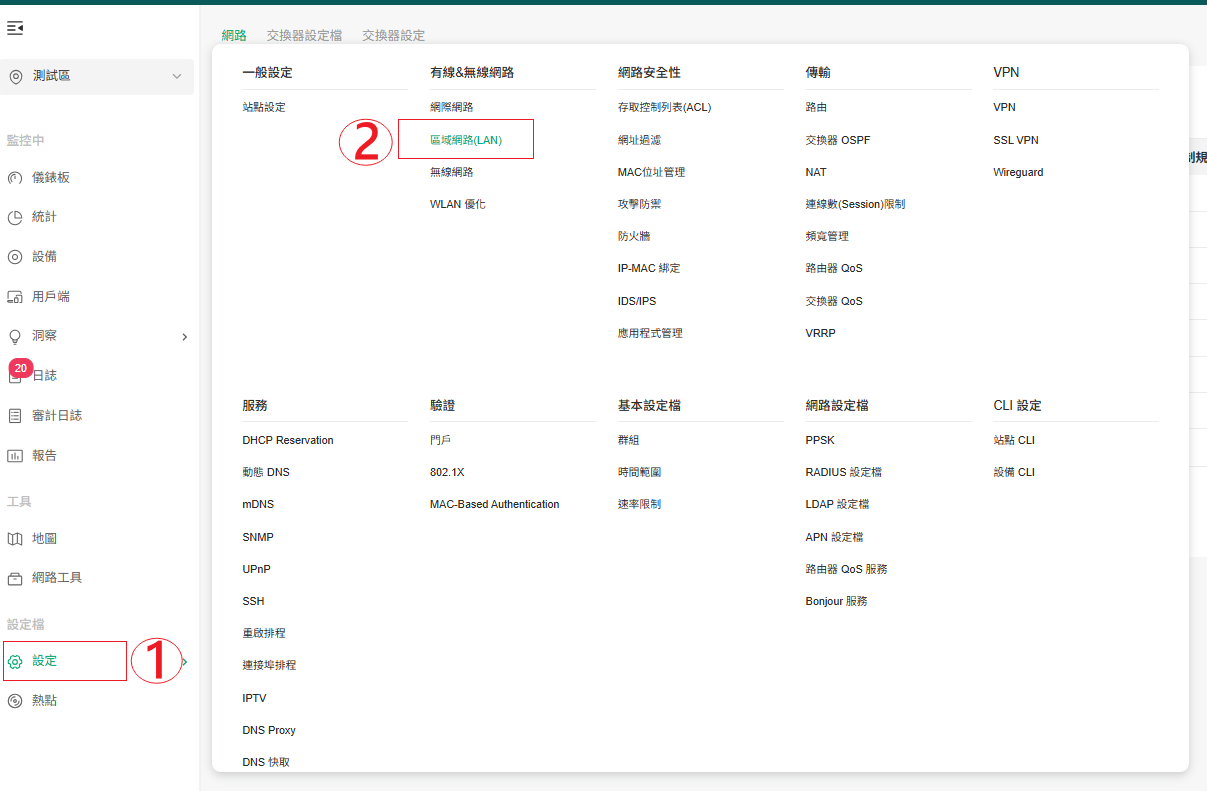The height and width of the screenshot is (791, 1207).
Task: Switch to the 網路 tab
Action: [234, 35]
